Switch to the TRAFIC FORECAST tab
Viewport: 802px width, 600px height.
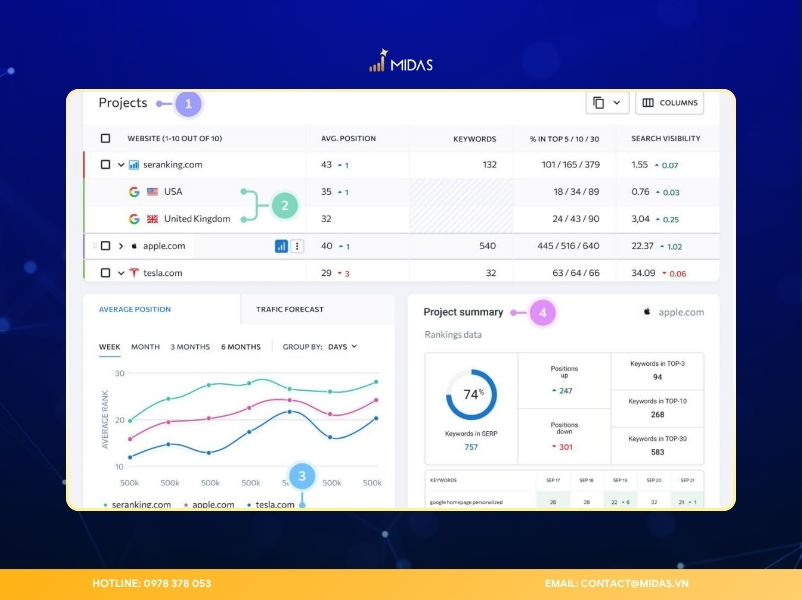(289, 309)
